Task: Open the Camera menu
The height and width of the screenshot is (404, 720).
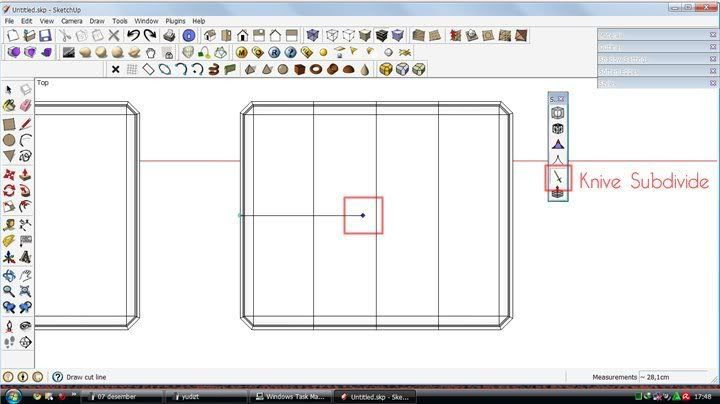Action: point(72,21)
